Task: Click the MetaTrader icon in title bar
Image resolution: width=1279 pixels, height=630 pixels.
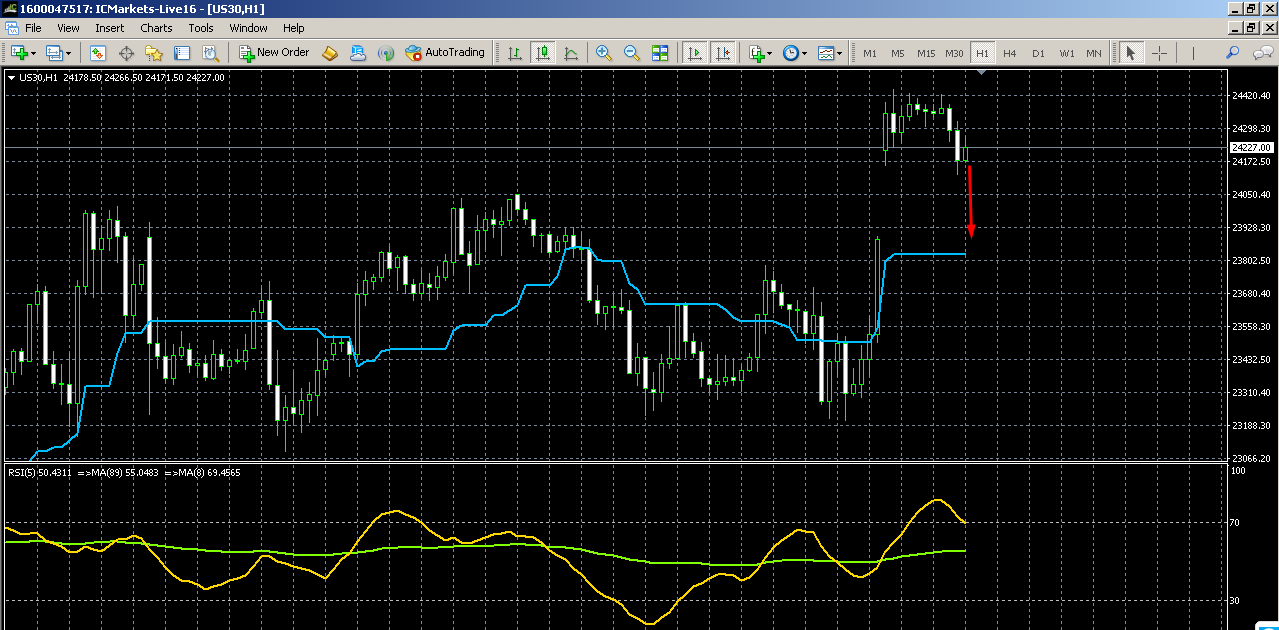Action: (9, 9)
